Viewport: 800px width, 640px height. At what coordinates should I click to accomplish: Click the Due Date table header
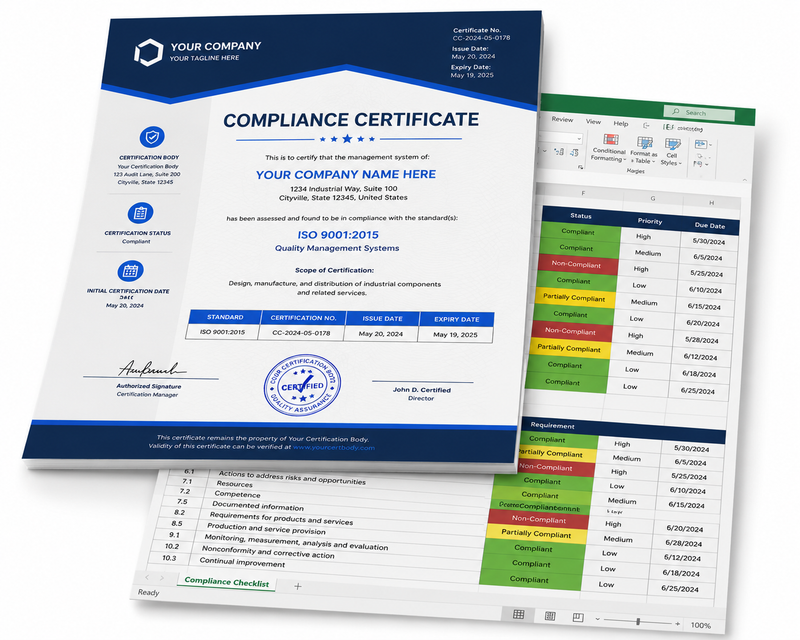click(710, 225)
